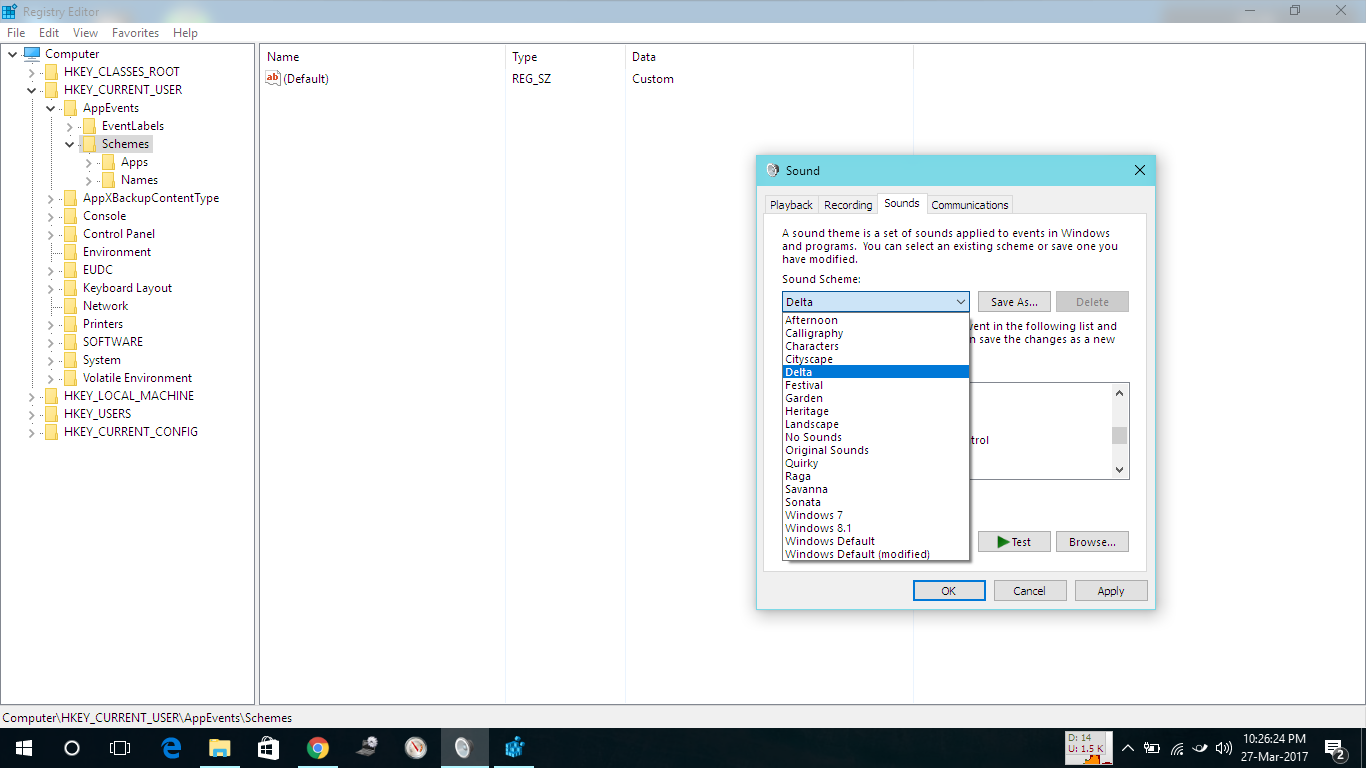This screenshot has height=768, width=1366.
Task: Click the Test button
Action: [x=1014, y=542]
